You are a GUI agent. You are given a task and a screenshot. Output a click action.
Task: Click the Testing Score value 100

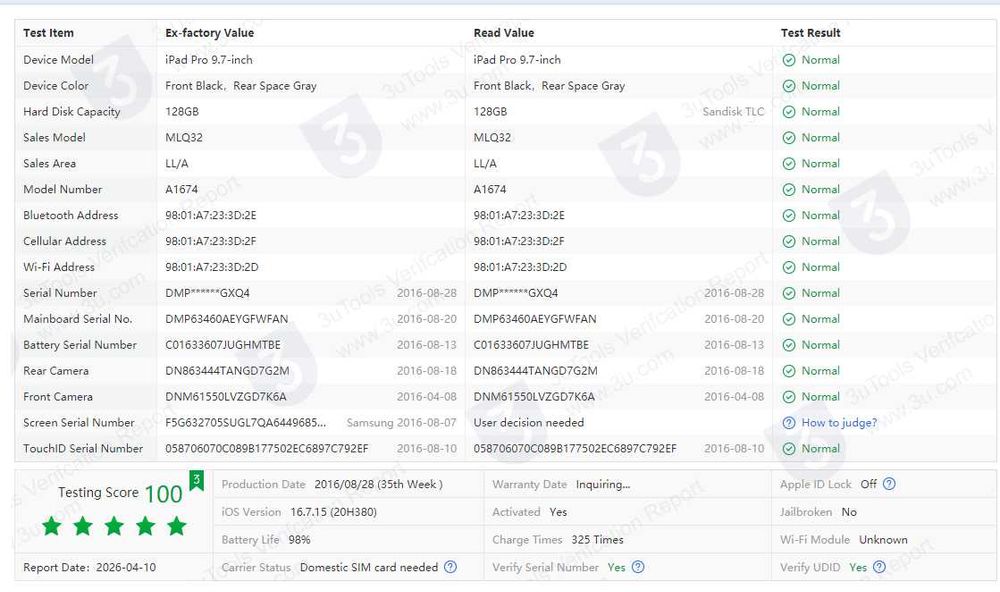163,494
